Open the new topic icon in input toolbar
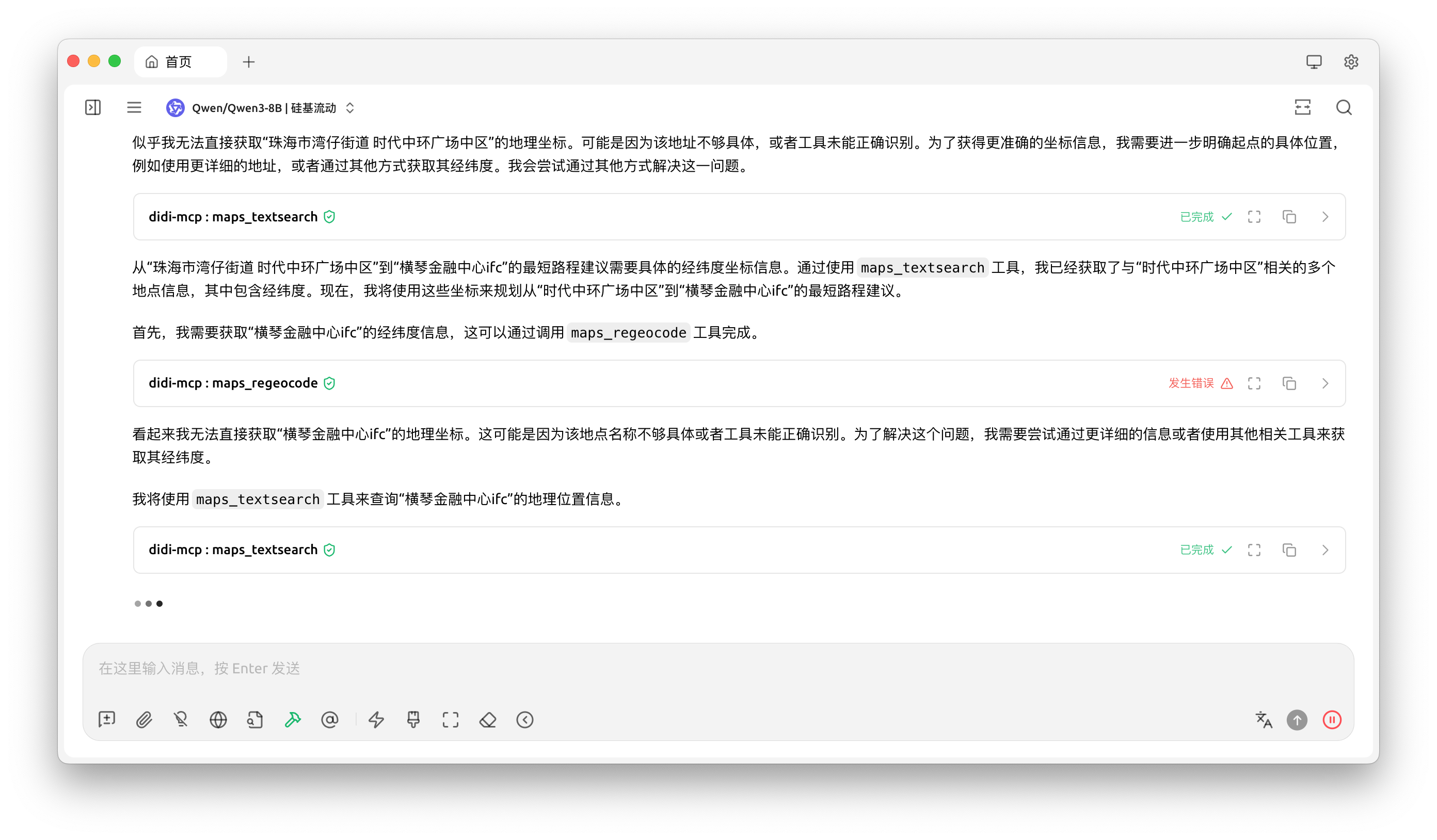 pyautogui.click(x=107, y=720)
